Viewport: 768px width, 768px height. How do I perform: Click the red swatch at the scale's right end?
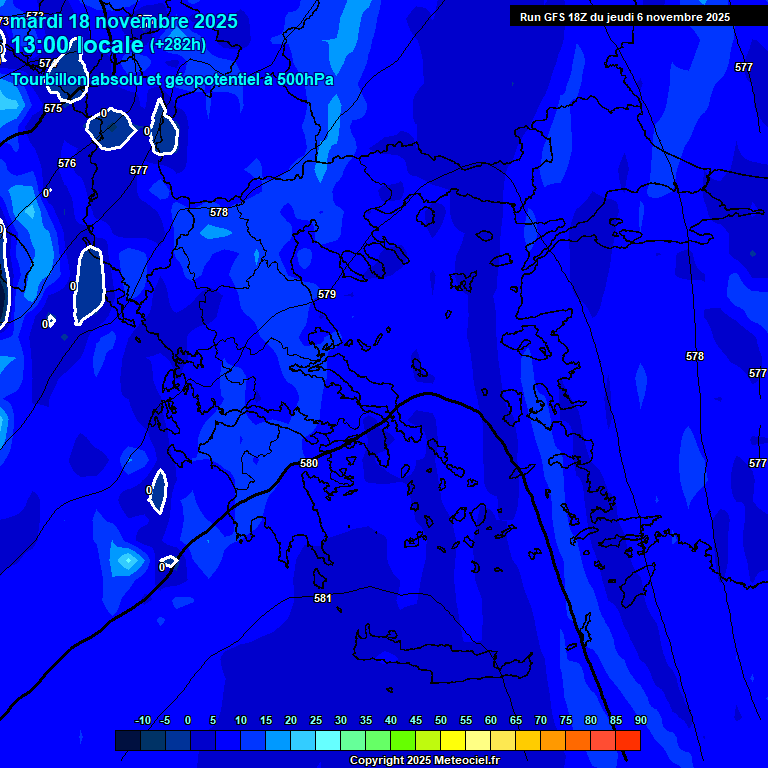[x=628, y=740]
